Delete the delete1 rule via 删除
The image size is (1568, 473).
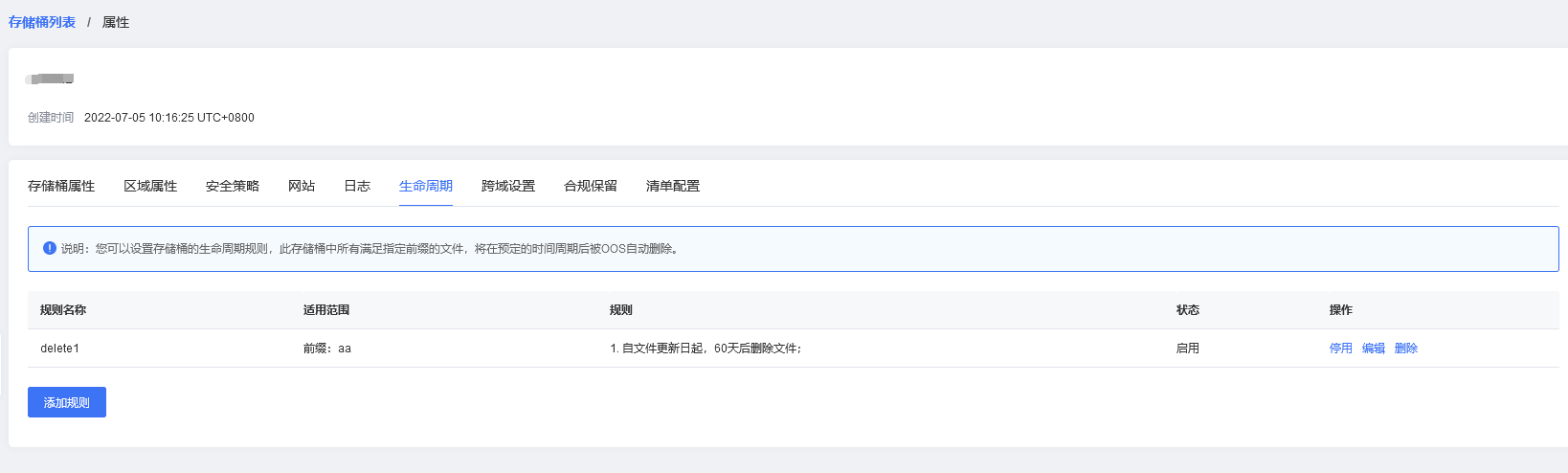pyautogui.click(x=1406, y=349)
